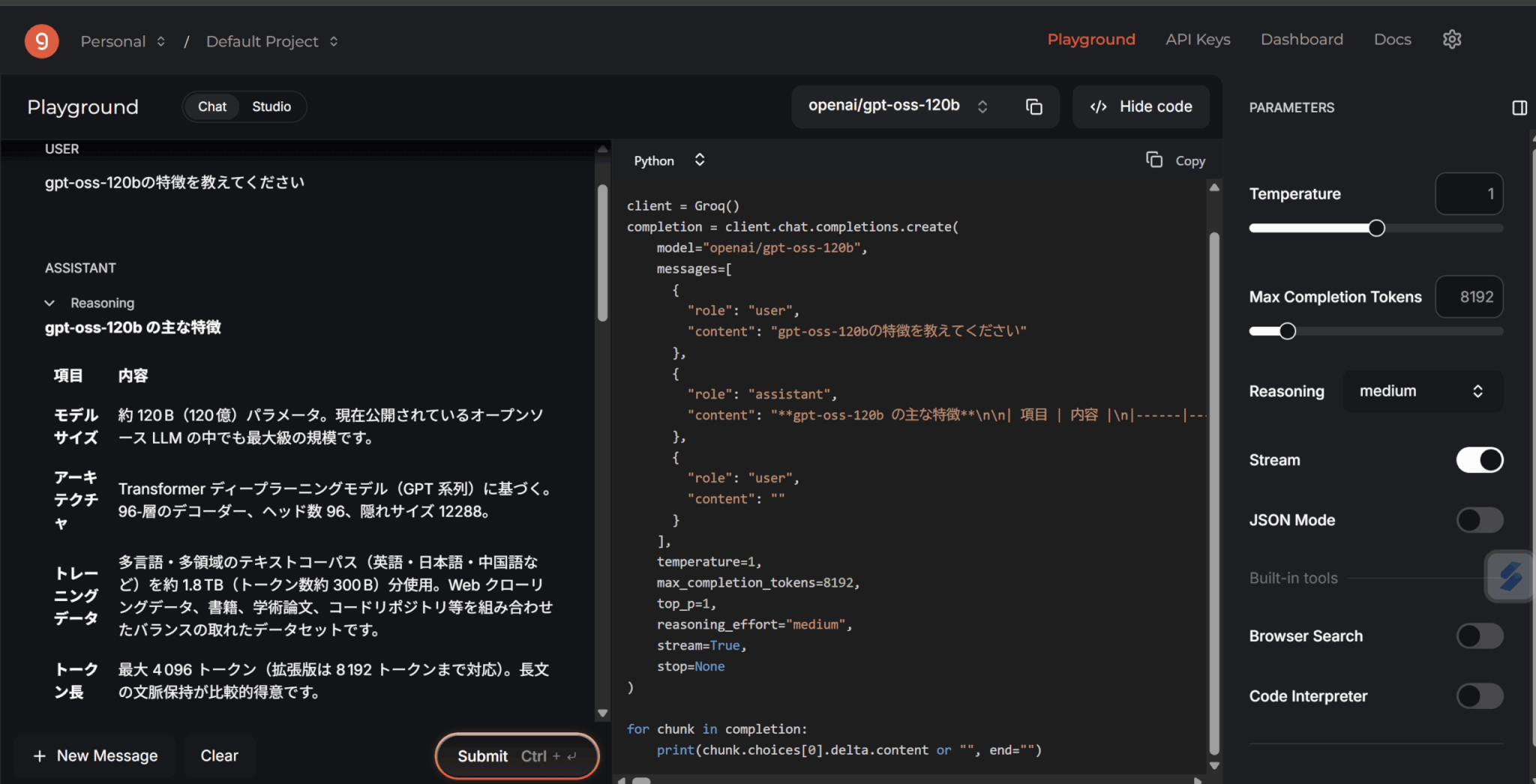
Task: Open the Personal organization switcher
Action: pos(123,41)
